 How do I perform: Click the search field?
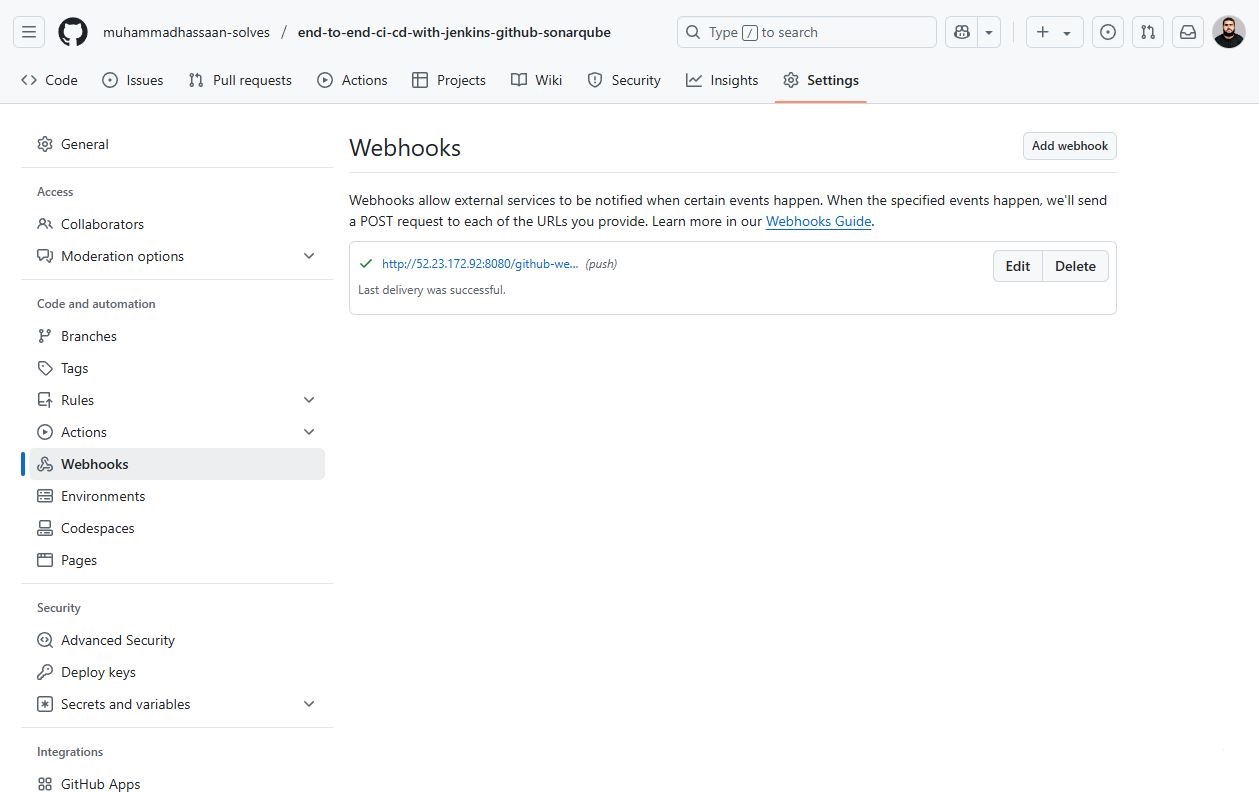click(807, 32)
